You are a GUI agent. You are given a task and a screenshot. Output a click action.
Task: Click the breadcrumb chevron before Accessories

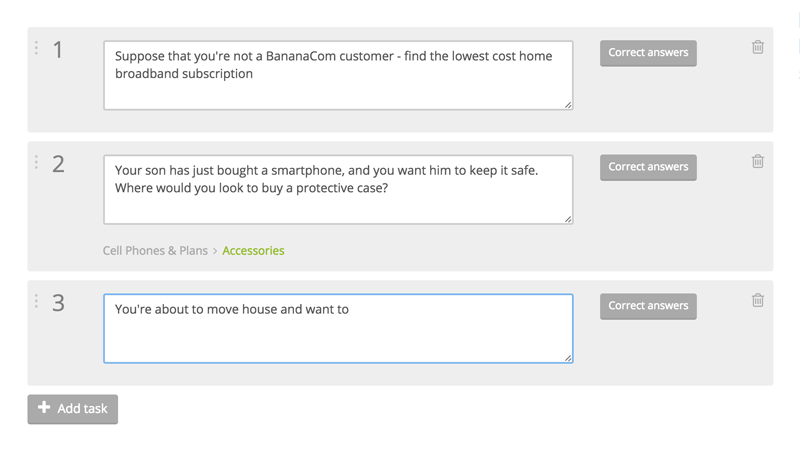[x=215, y=251]
